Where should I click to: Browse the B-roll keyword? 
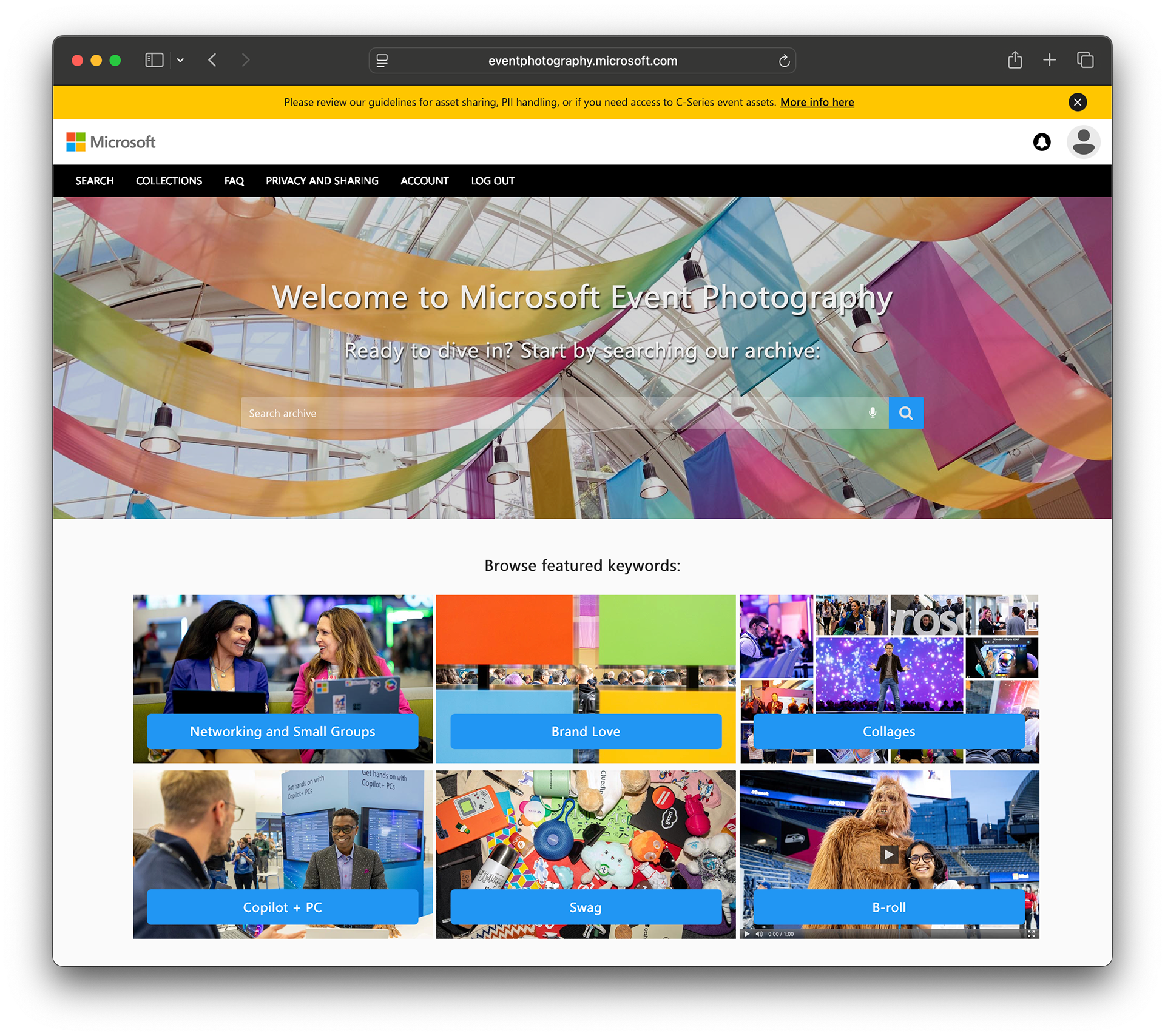[x=889, y=907]
